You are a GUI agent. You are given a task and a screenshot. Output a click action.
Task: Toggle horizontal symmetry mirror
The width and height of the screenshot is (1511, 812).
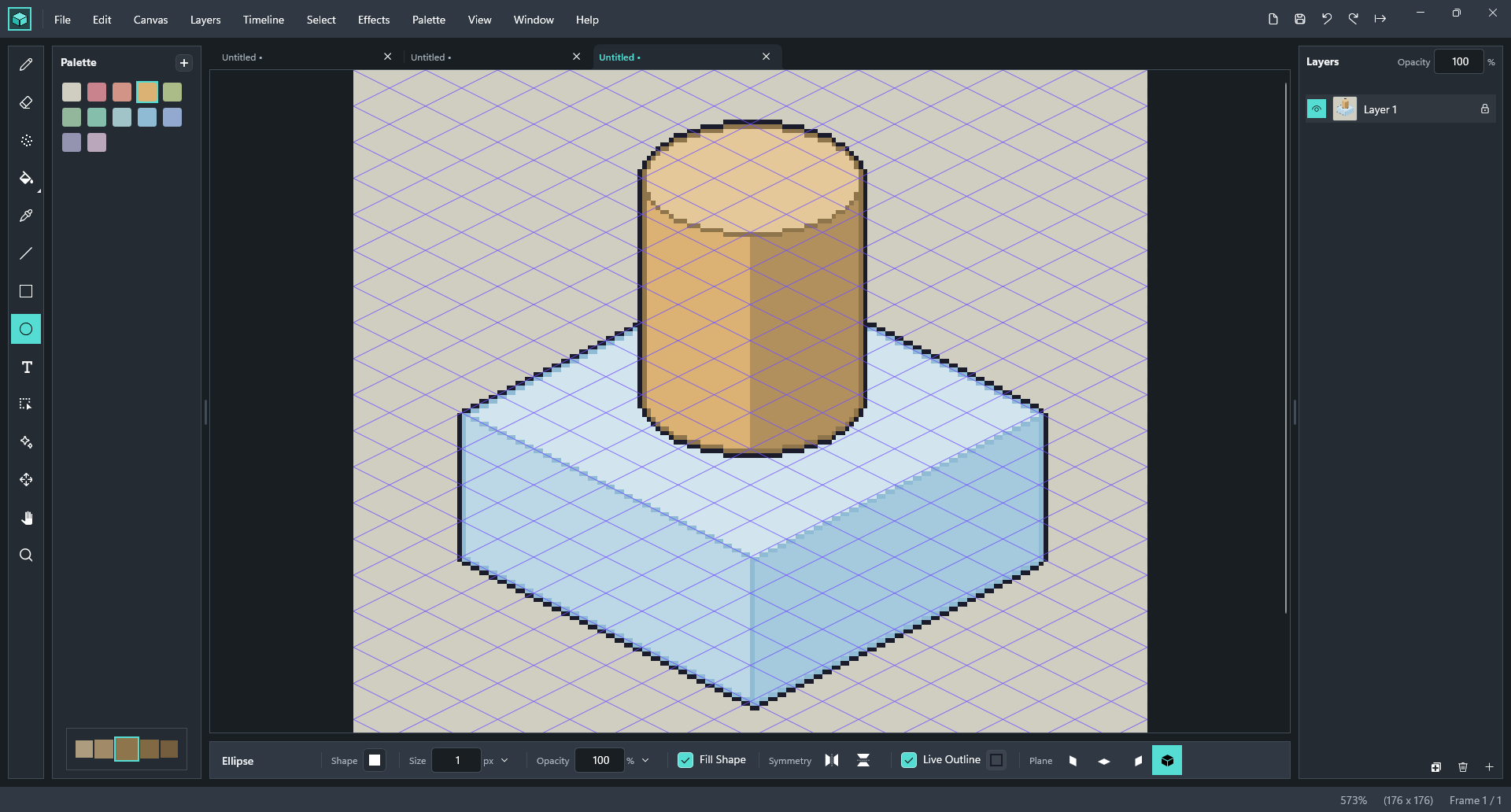point(832,760)
